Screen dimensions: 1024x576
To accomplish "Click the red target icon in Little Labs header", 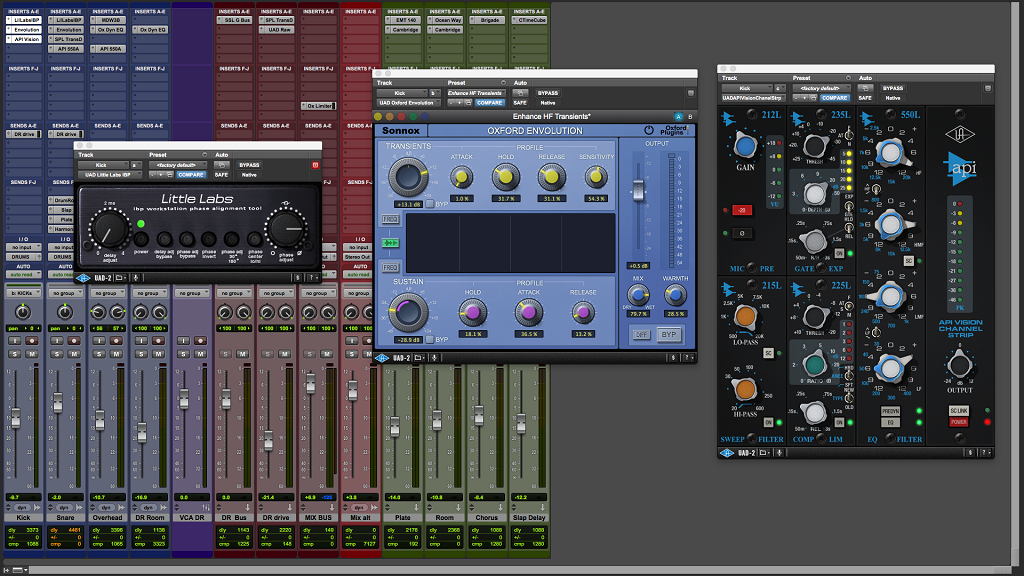I will tap(315, 165).
